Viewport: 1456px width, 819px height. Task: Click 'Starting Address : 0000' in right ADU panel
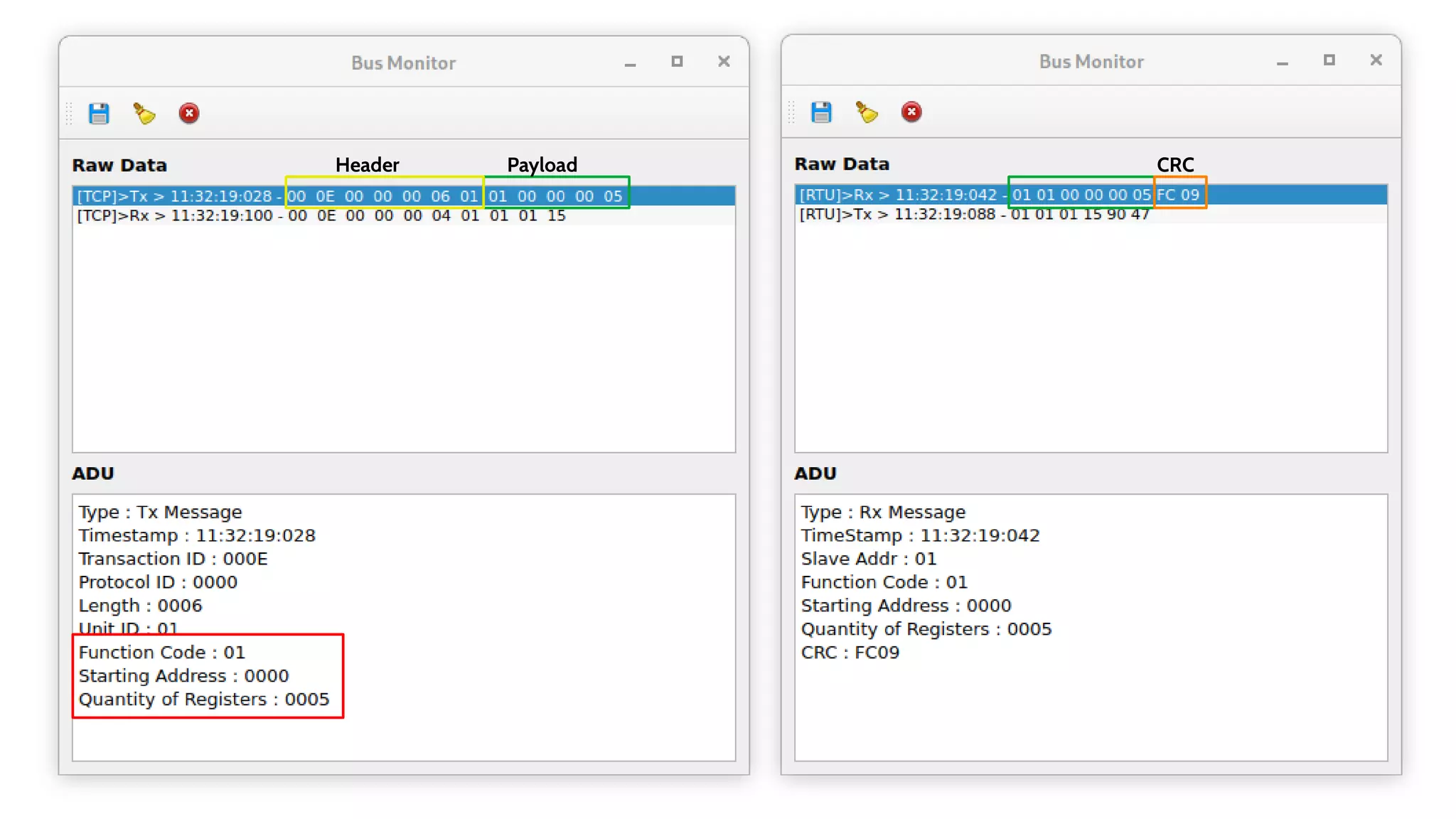point(906,606)
